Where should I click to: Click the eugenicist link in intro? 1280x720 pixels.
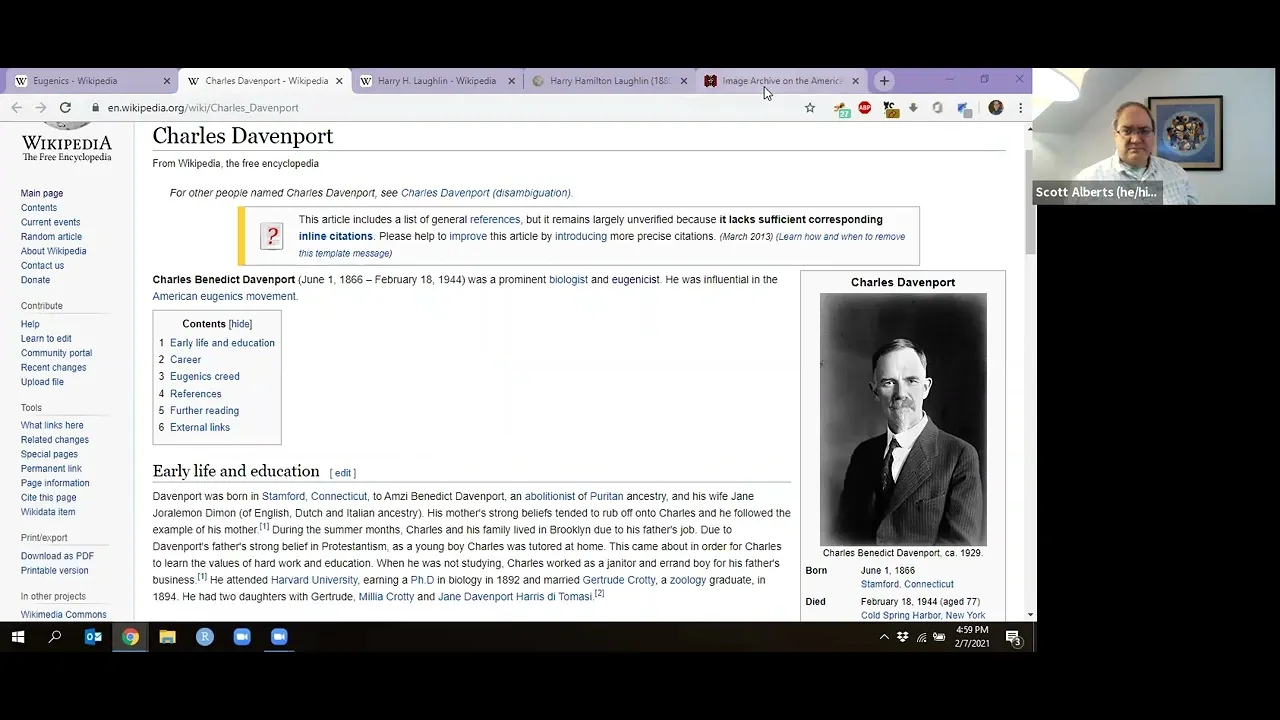[635, 280]
